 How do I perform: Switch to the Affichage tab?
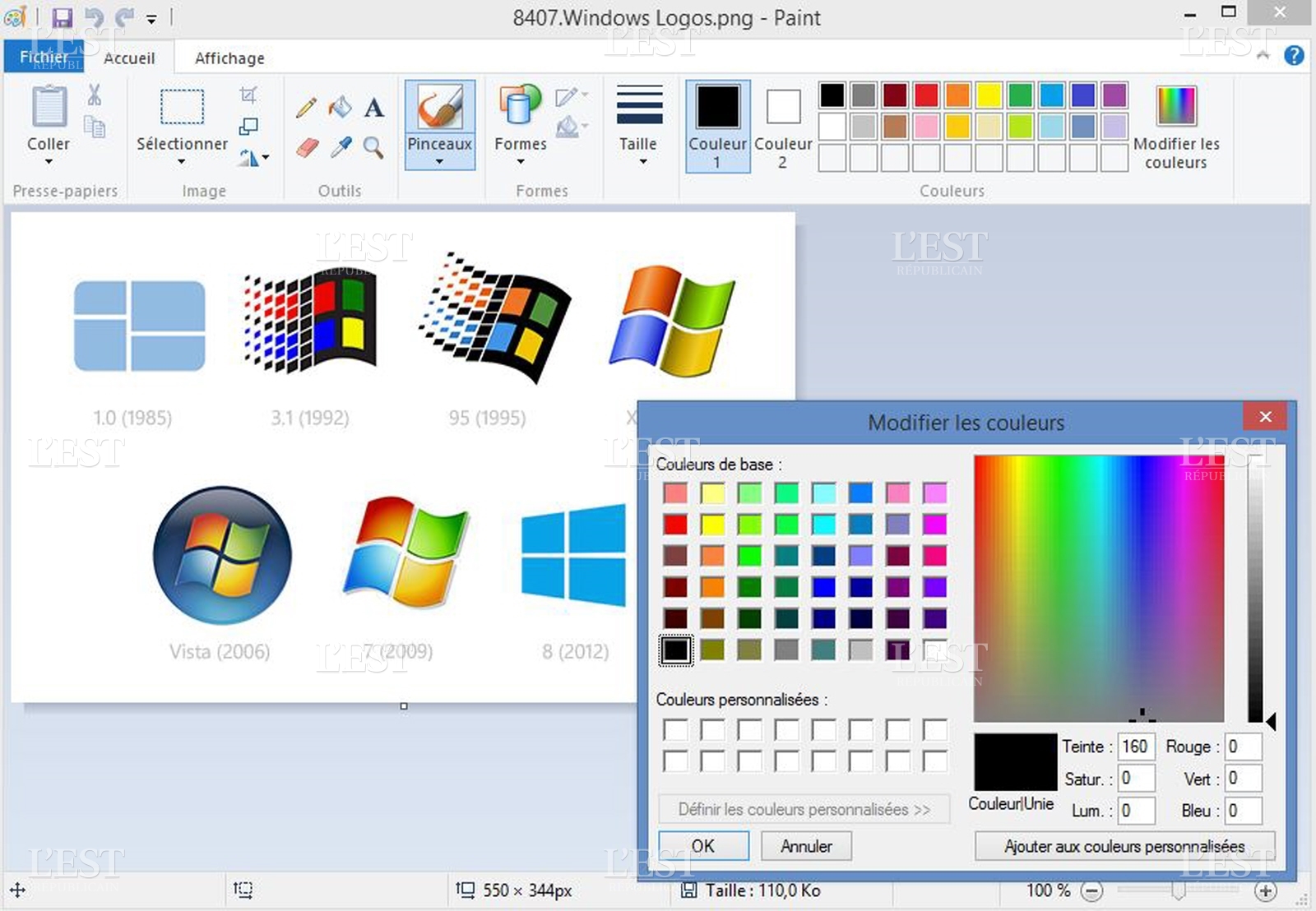pyautogui.click(x=228, y=58)
